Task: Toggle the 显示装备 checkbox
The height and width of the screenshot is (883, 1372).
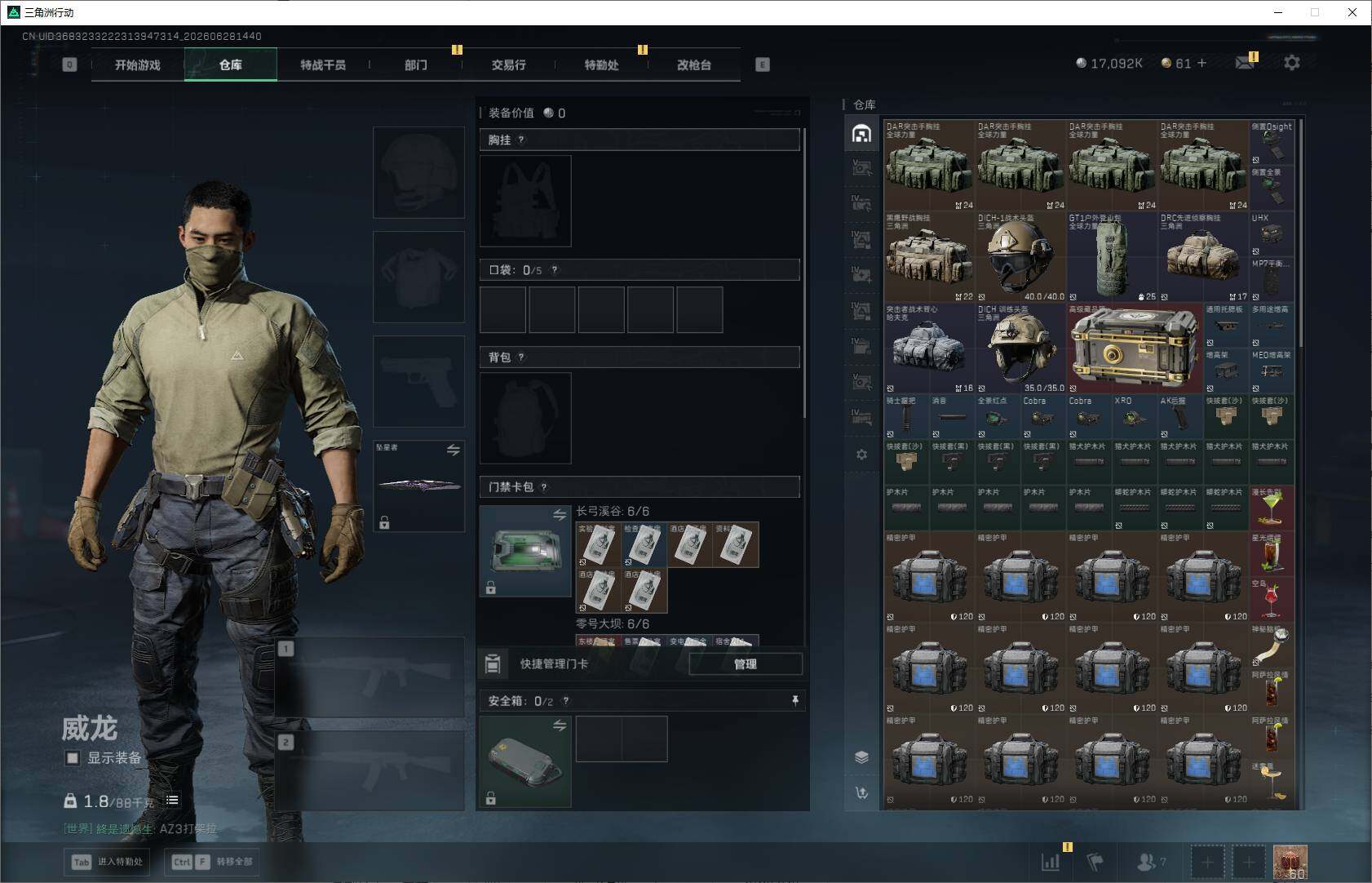Action: pyautogui.click(x=73, y=758)
